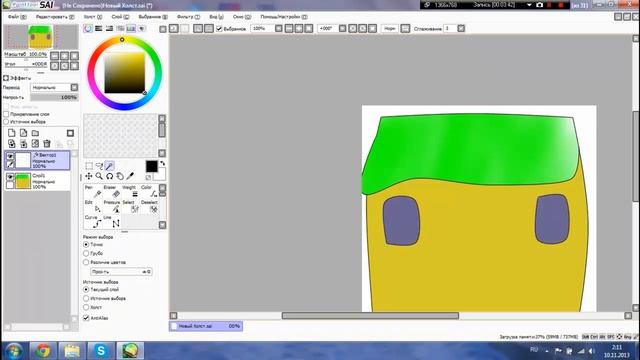Toggle the AntiAlias checkbox
The image size is (640, 360).
(x=86, y=318)
